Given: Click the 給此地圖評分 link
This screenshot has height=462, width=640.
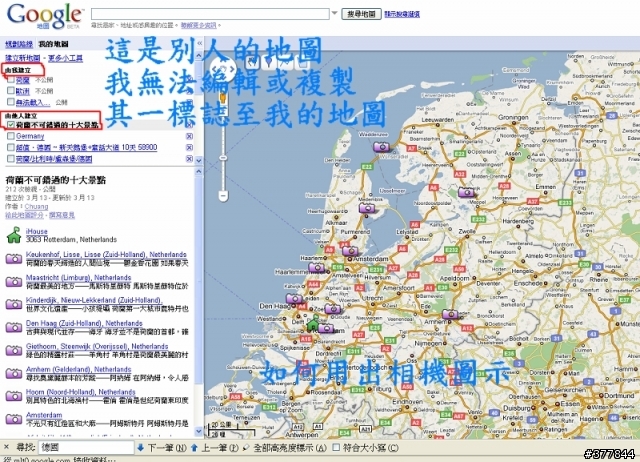Looking at the screenshot, I should click(x=24, y=215).
